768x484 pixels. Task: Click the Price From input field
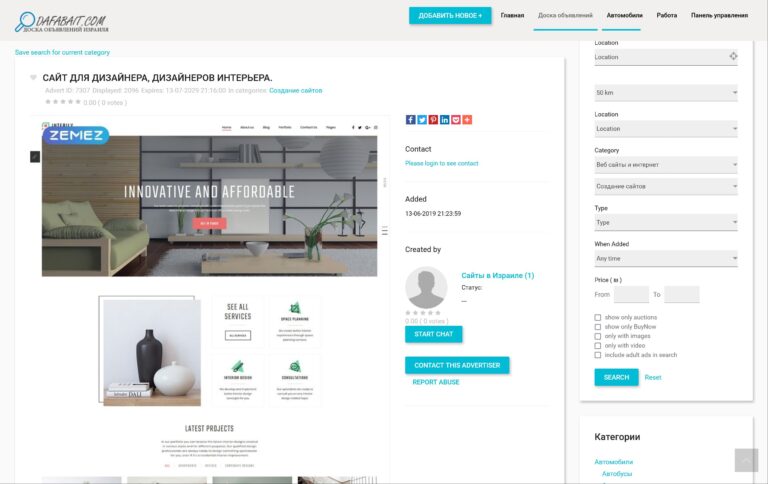(631, 294)
